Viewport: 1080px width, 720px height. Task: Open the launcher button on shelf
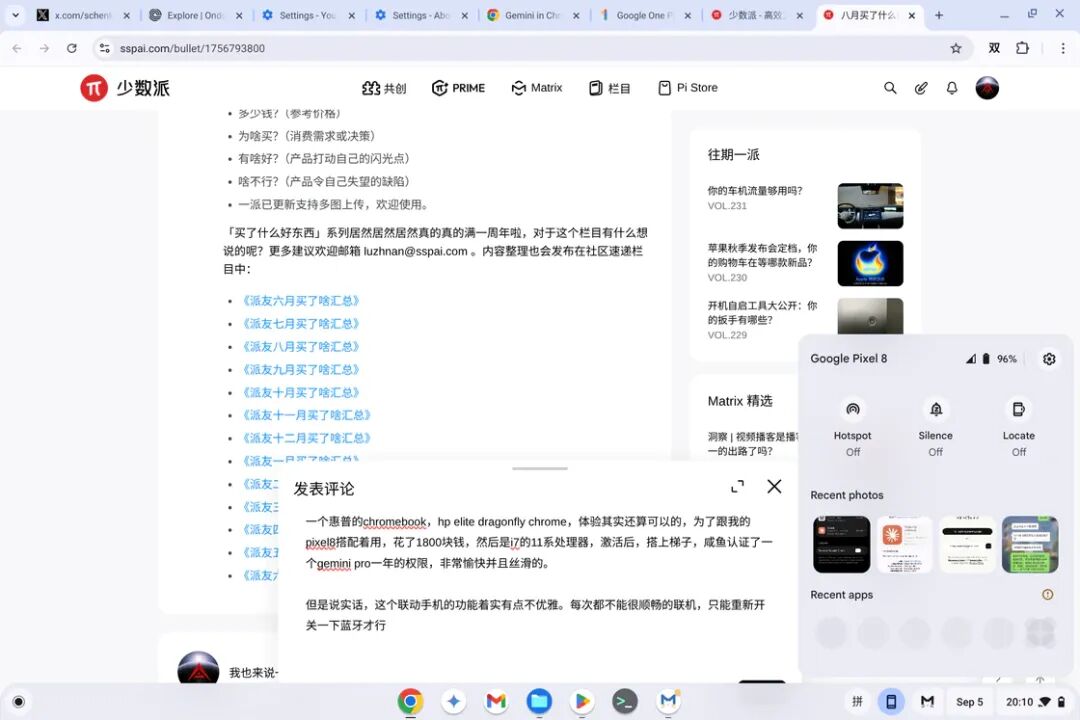coord(19,702)
